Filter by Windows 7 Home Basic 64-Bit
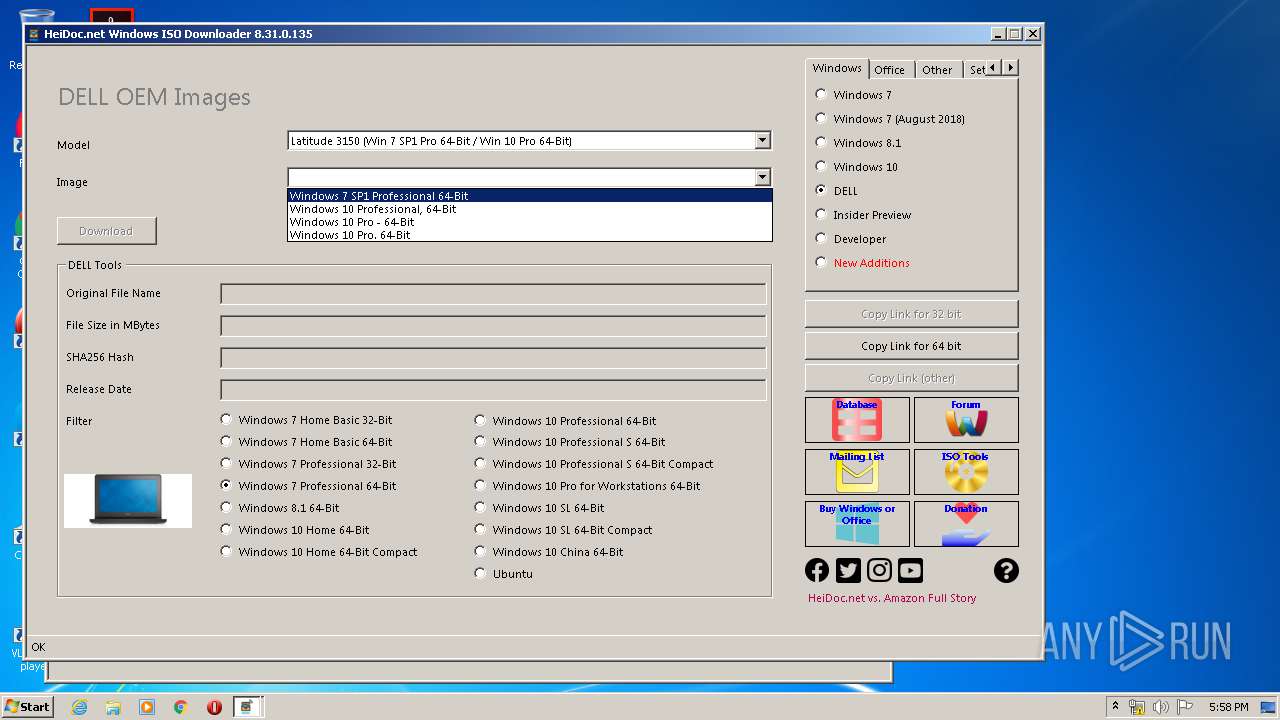This screenshot has width=1280, height=720. point(227,441)
